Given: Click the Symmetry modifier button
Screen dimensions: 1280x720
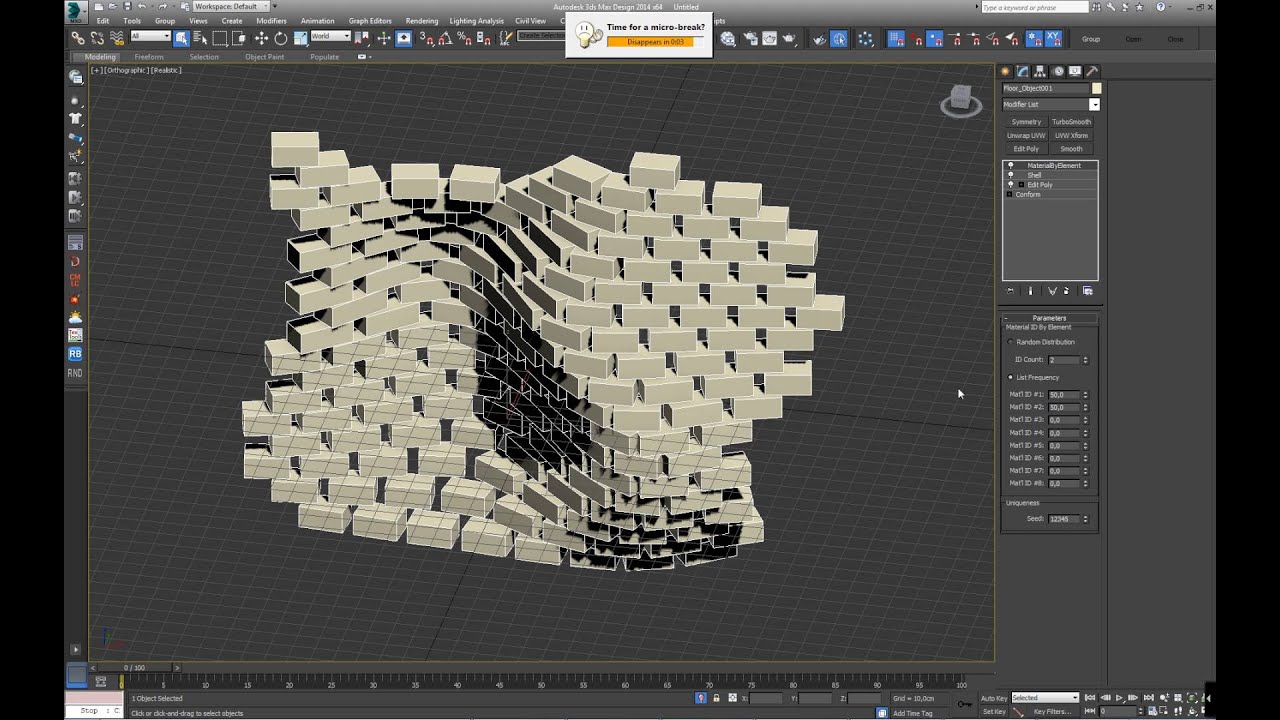Looking at the screenshot, I should 1026,122.
